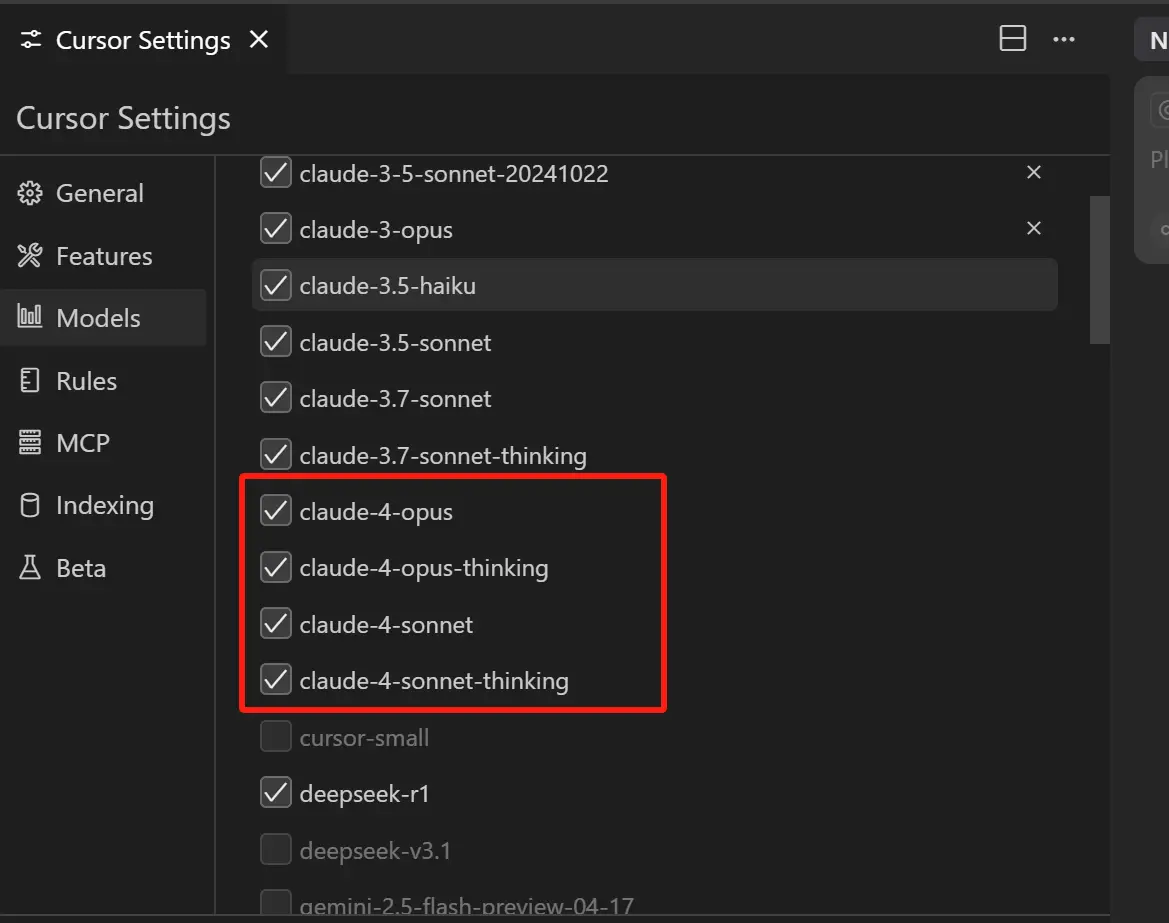Show the Beta settings section
1169x923 pixels.
[x=104, y=568]
